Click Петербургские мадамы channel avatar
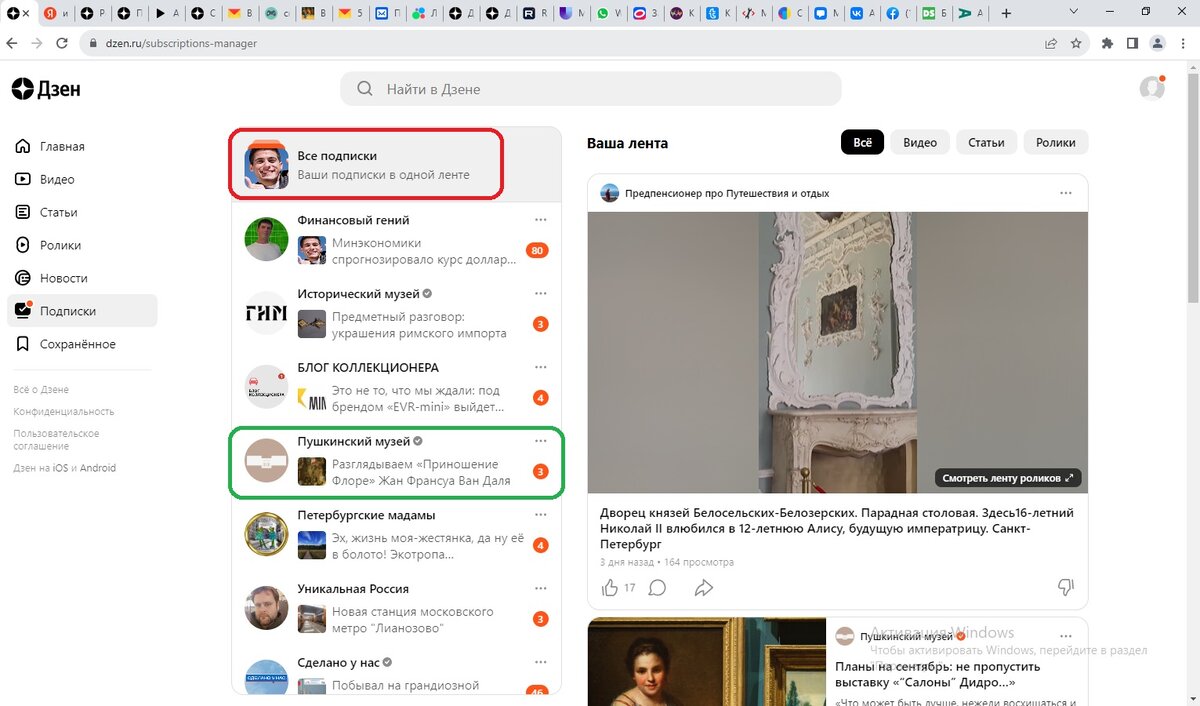This screenshot has height=706, width=1200. click(x=267, y=535)
